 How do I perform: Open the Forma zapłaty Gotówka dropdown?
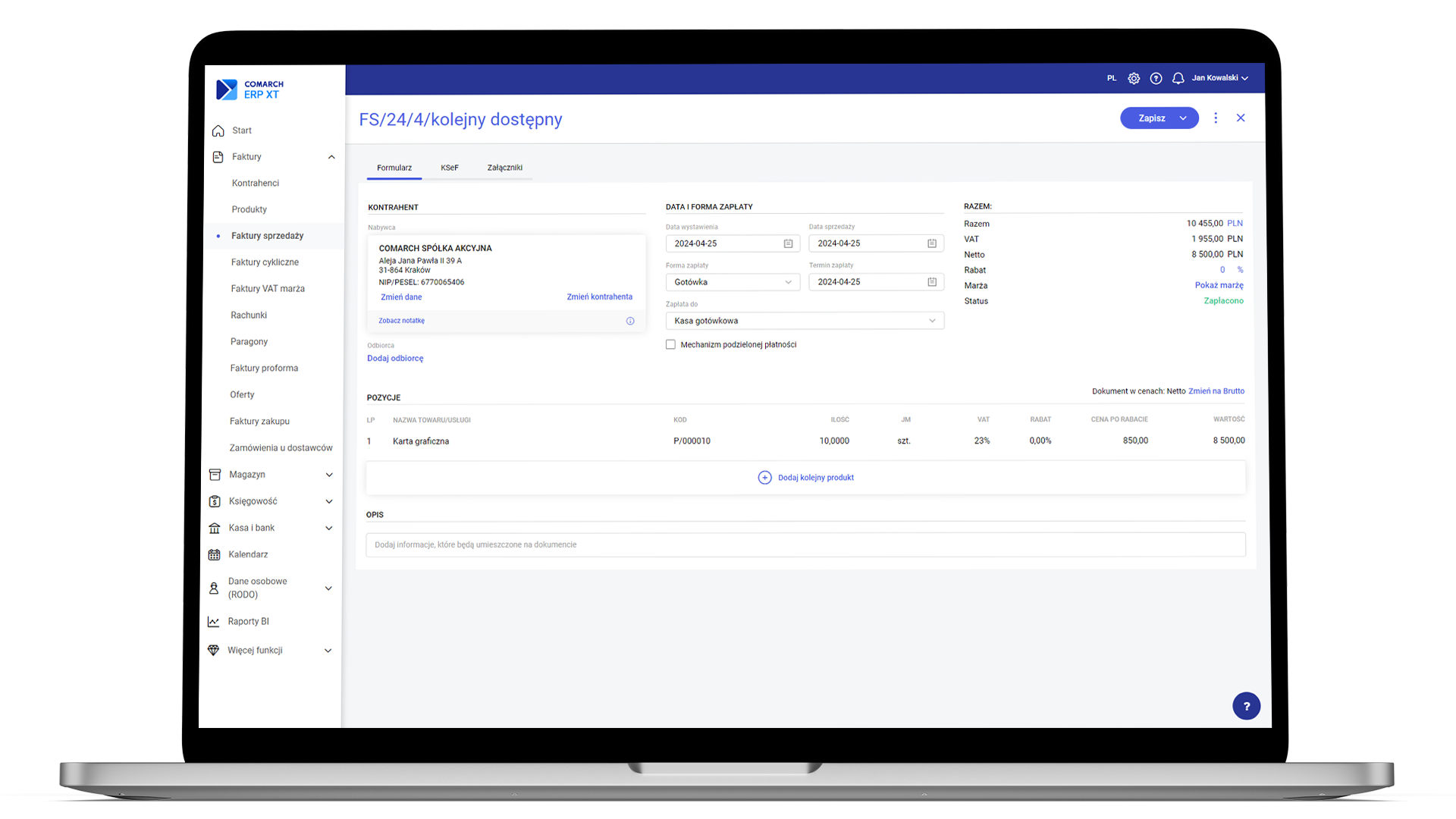pos(733,282)
